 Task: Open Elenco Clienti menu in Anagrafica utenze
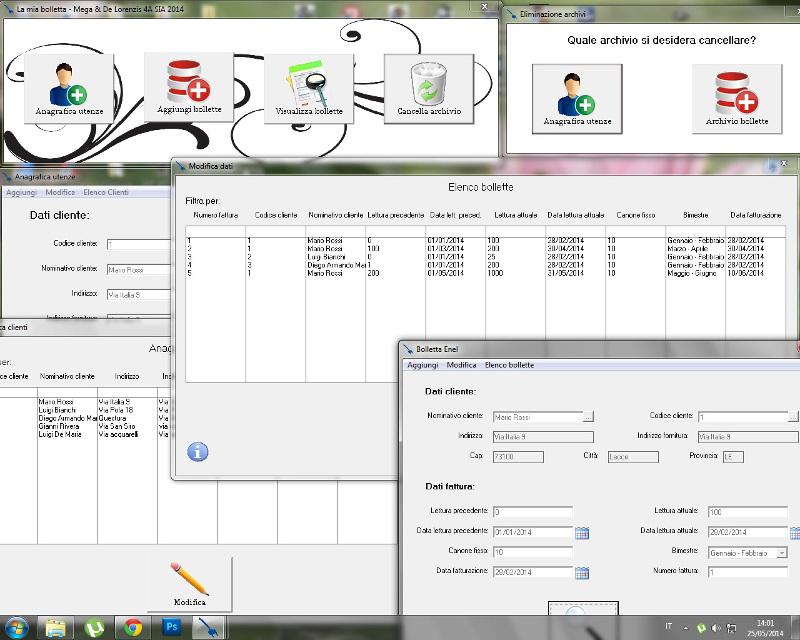[105, 192]
